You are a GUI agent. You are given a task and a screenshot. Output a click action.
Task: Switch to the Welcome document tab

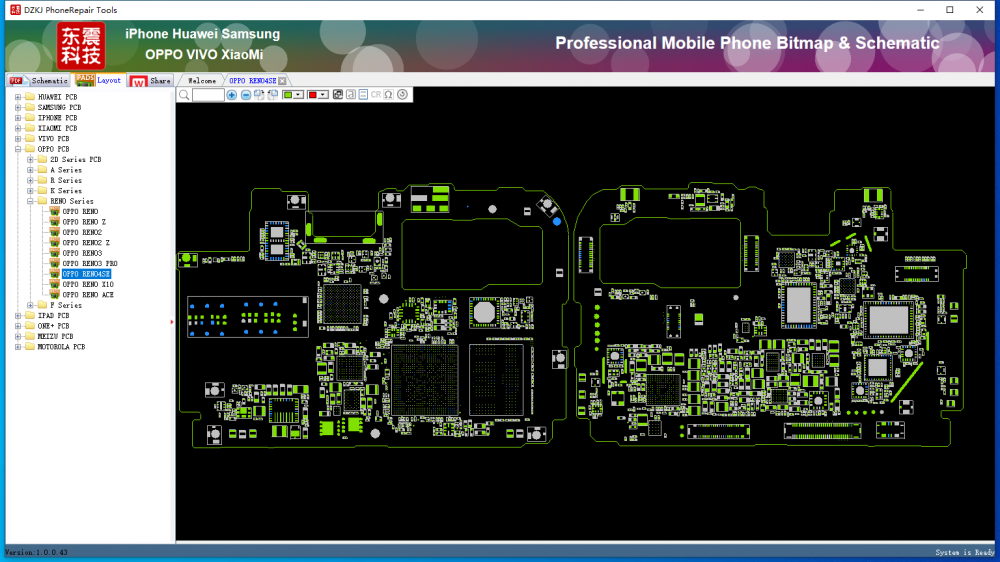(201, 80)
